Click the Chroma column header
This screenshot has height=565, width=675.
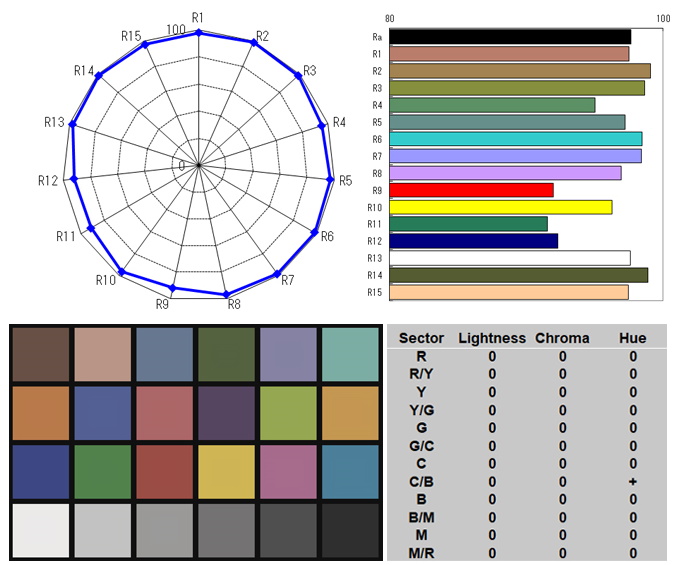coord(562,338)
